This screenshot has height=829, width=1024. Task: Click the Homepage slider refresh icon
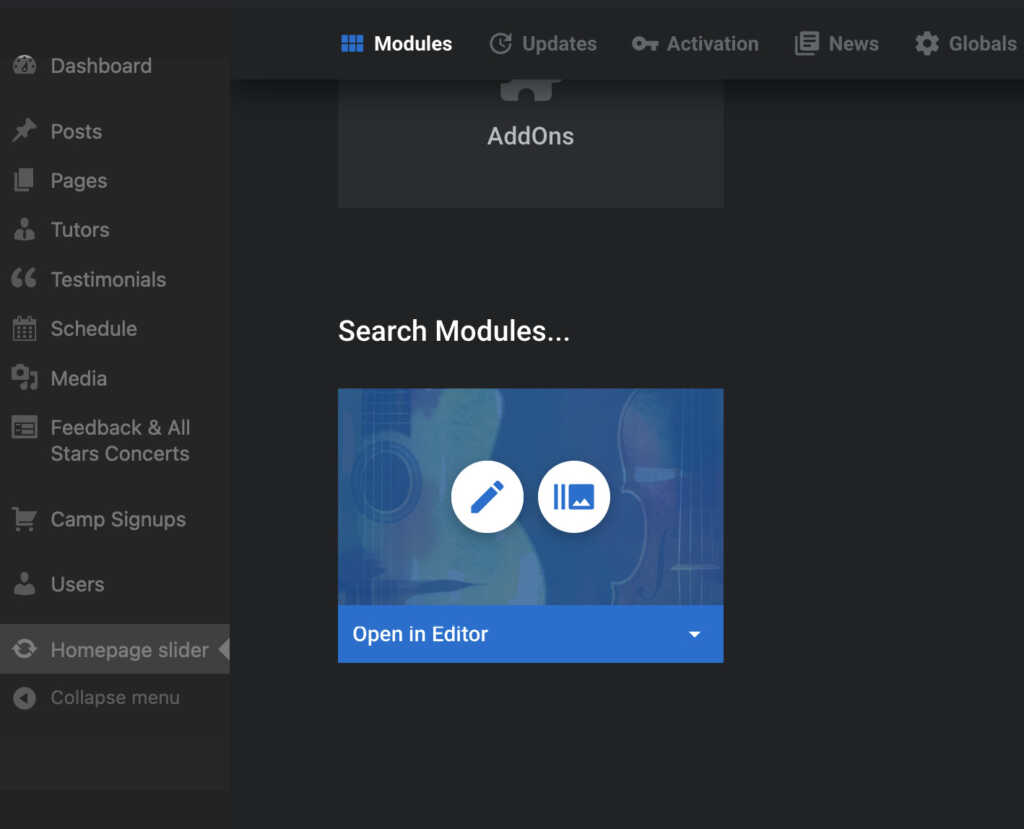point(25,649)
